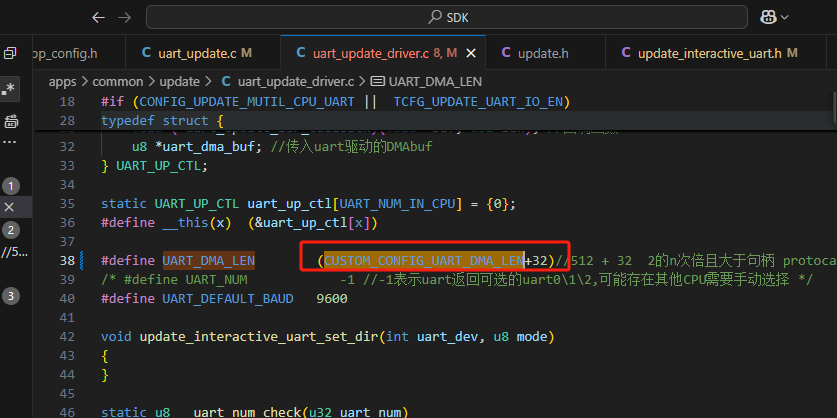The width and height of the screenshot is (837, 418).
Task: Open the regex search view icon
Action: (10, 89)
